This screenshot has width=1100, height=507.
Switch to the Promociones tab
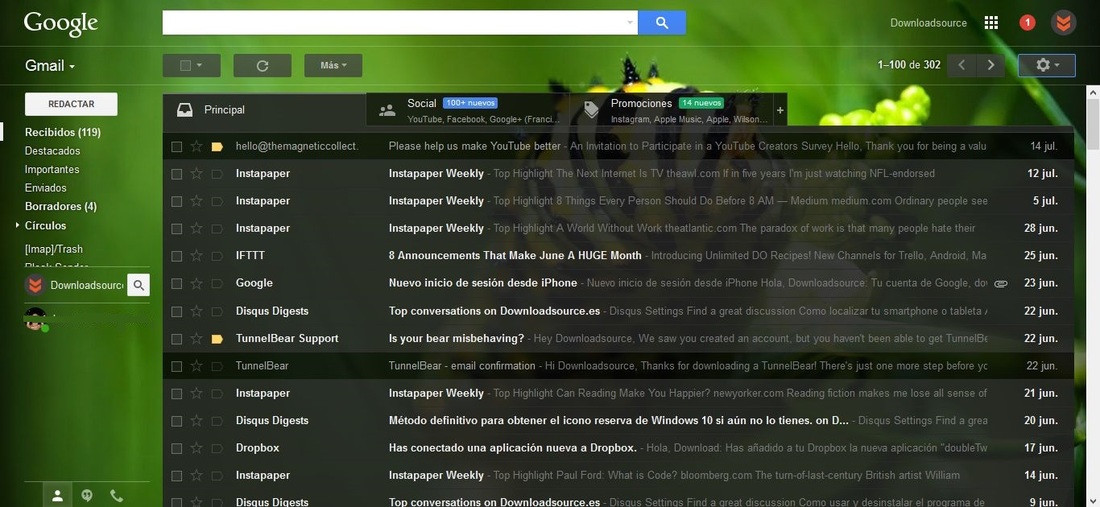671,110
